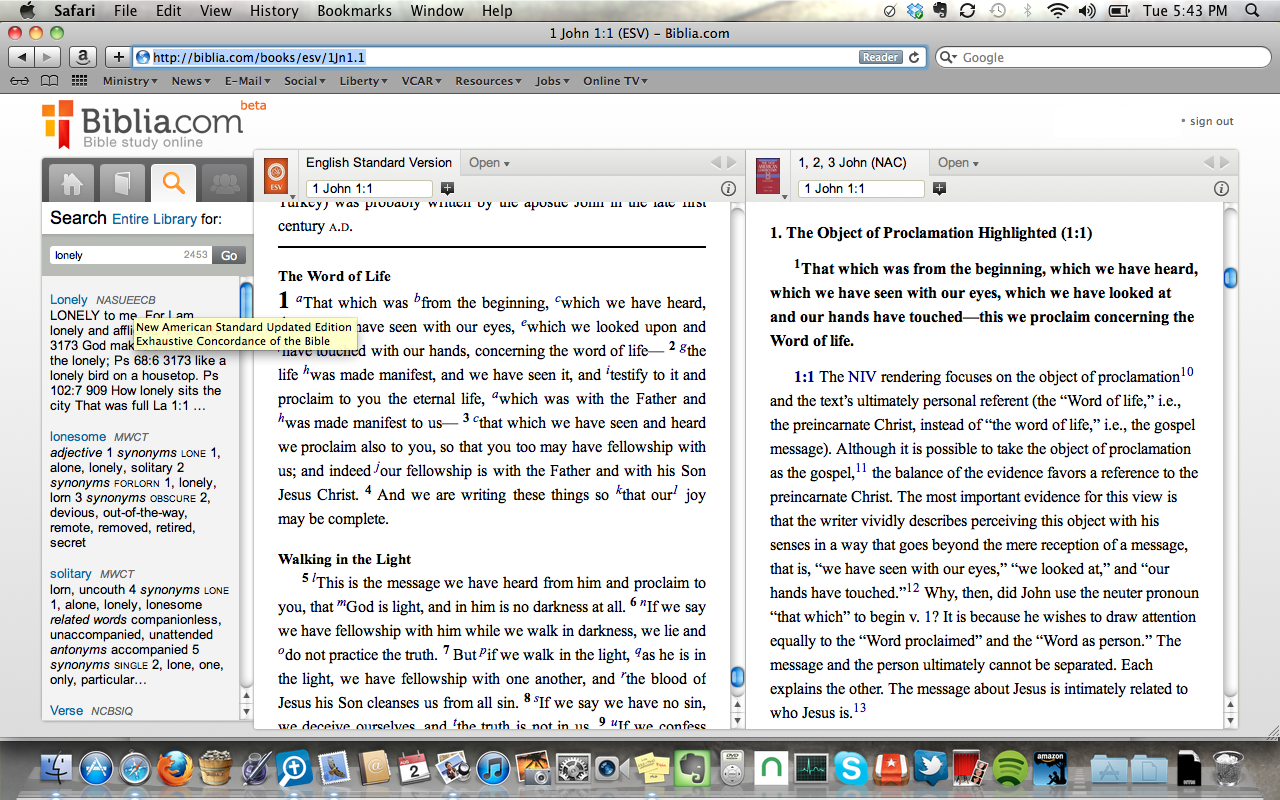The height and width of the screenshot is (800, 1280).
Task: Open the info icon in ESV panel
Action: [x=728, y=188]
